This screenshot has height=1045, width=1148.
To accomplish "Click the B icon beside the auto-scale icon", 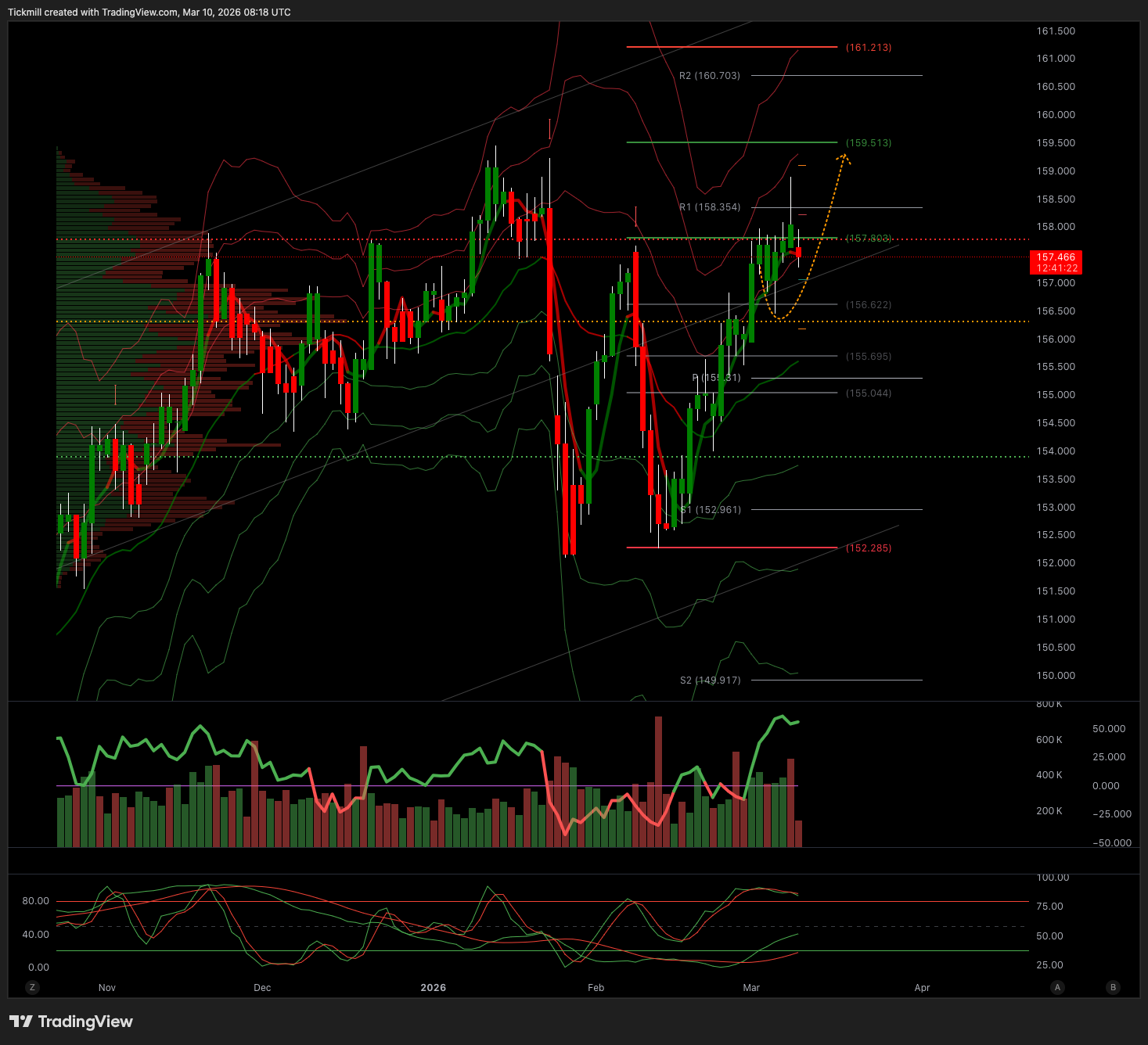I will pos(1113,987).
